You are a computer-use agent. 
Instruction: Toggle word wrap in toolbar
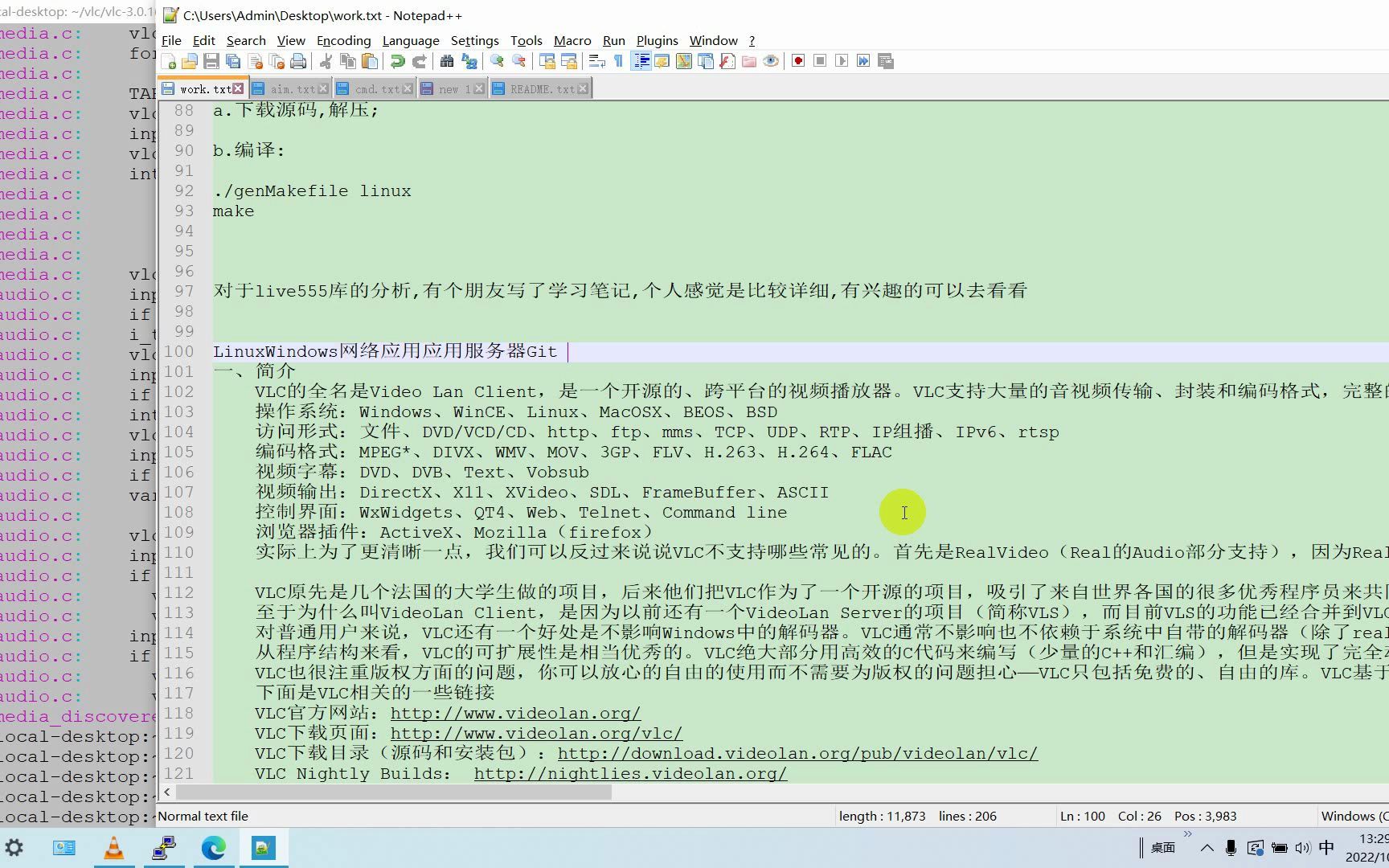tap(596, 62)
